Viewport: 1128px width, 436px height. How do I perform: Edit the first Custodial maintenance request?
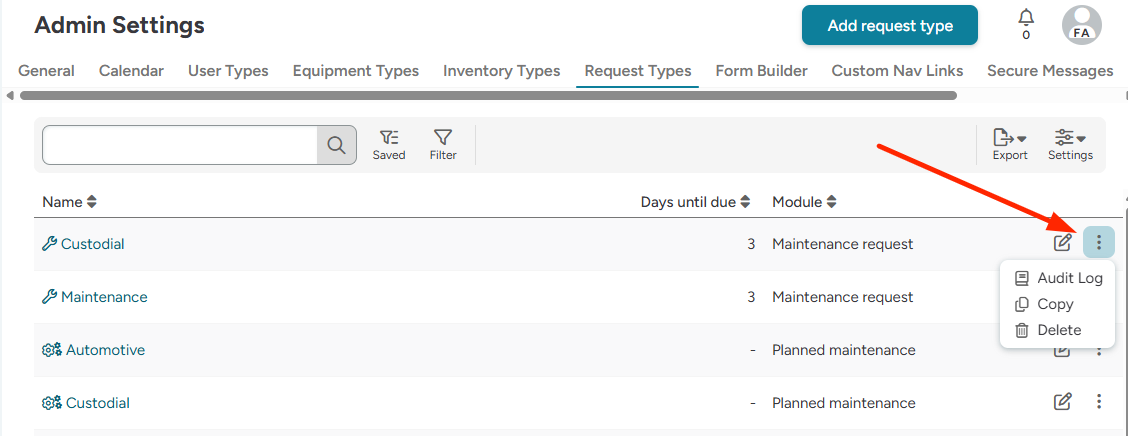(1063, 243)
